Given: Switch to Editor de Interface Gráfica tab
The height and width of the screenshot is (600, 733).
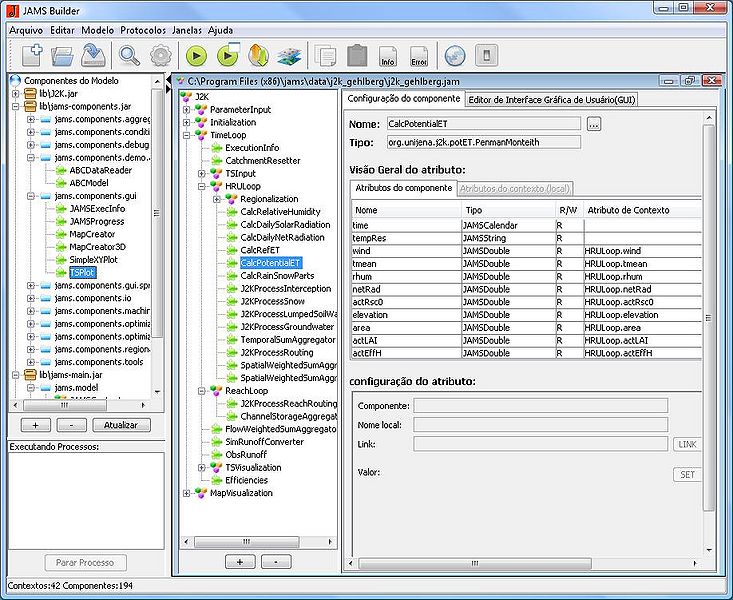Looking at the screenshot, I should pos(552,99).
